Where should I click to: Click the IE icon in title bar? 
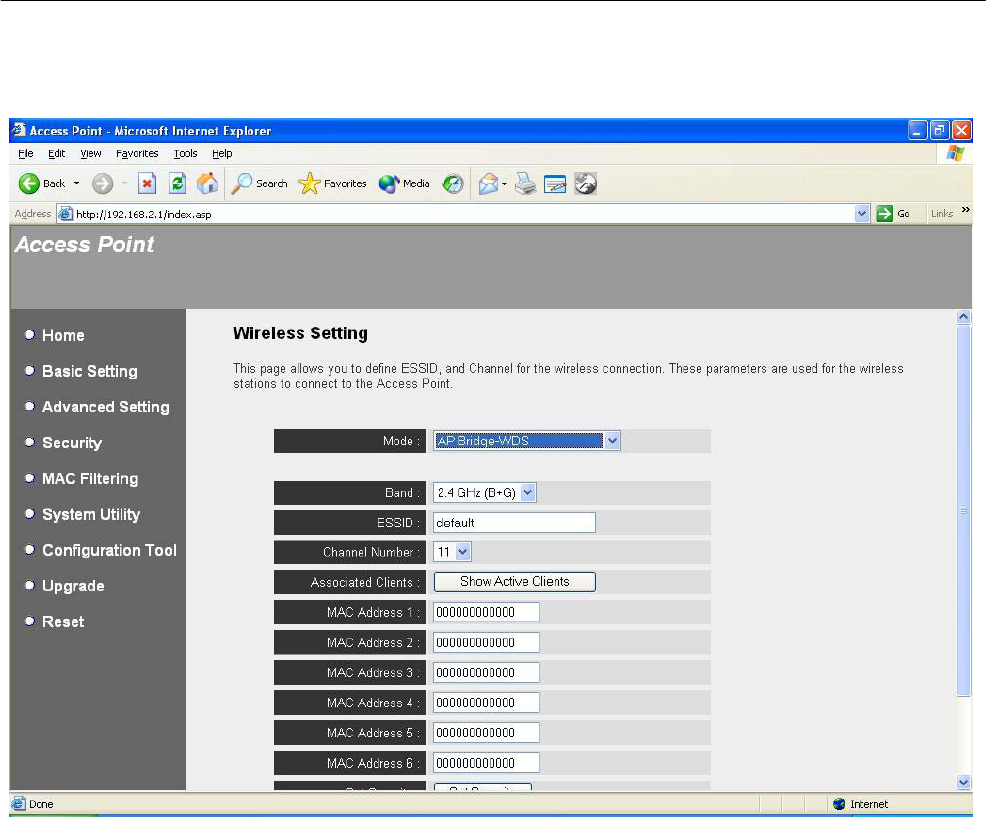coord(18,130)
